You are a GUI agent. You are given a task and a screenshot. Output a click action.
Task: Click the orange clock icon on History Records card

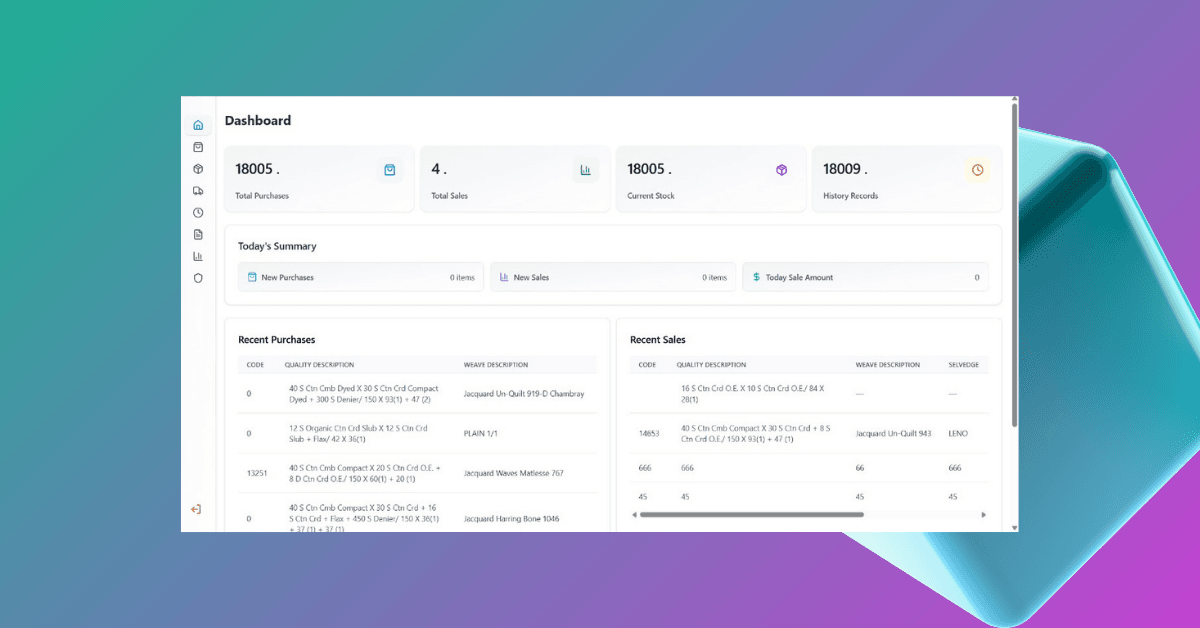click(x=977, y=170)
